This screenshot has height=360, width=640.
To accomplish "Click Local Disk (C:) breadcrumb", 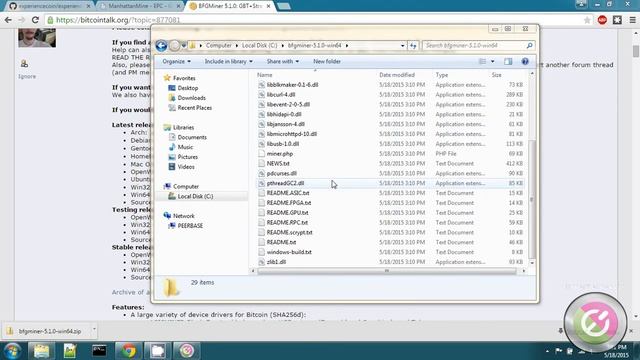I will click(x=260, y=45).
